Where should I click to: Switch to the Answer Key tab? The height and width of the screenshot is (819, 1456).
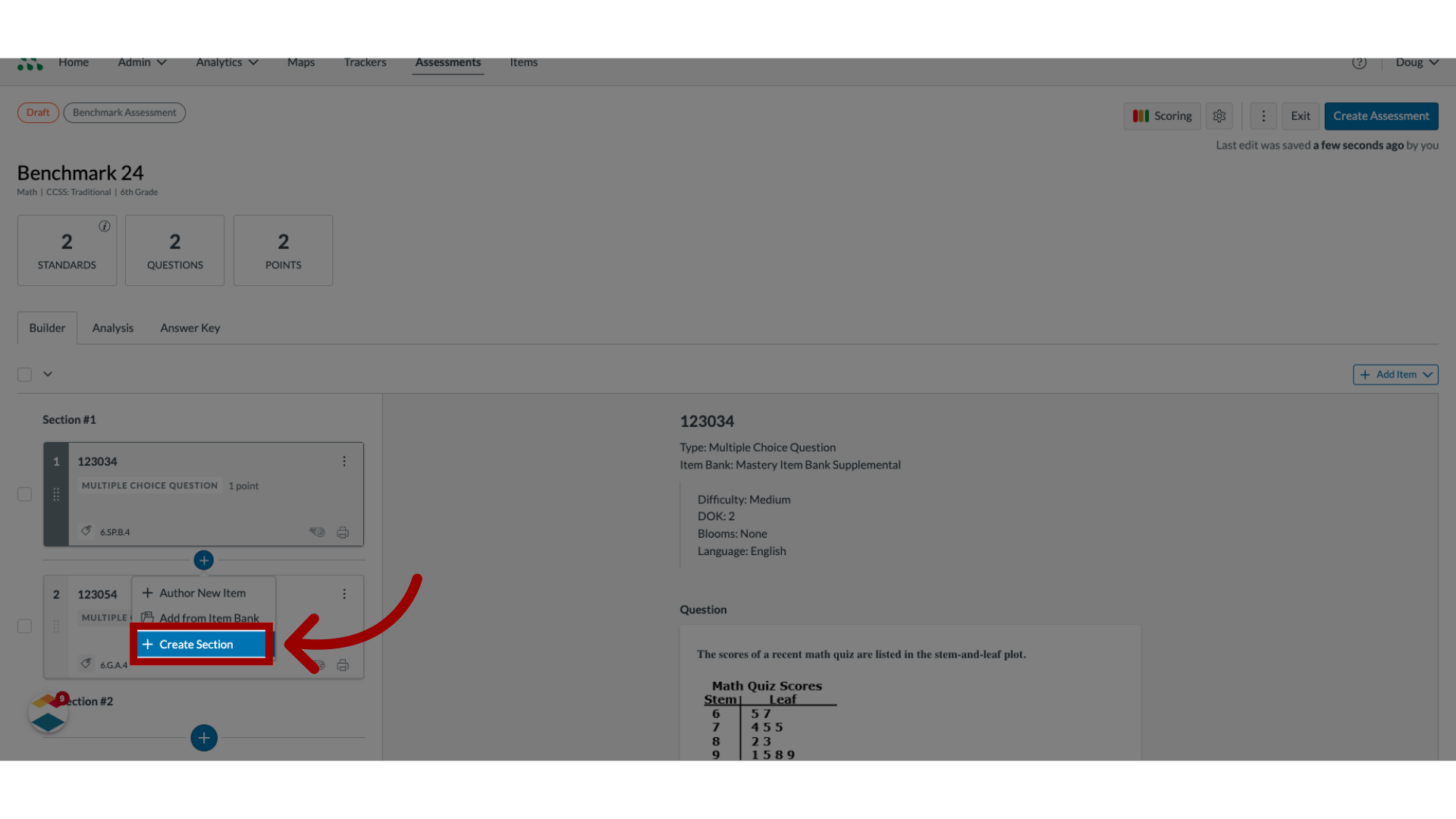189,327
